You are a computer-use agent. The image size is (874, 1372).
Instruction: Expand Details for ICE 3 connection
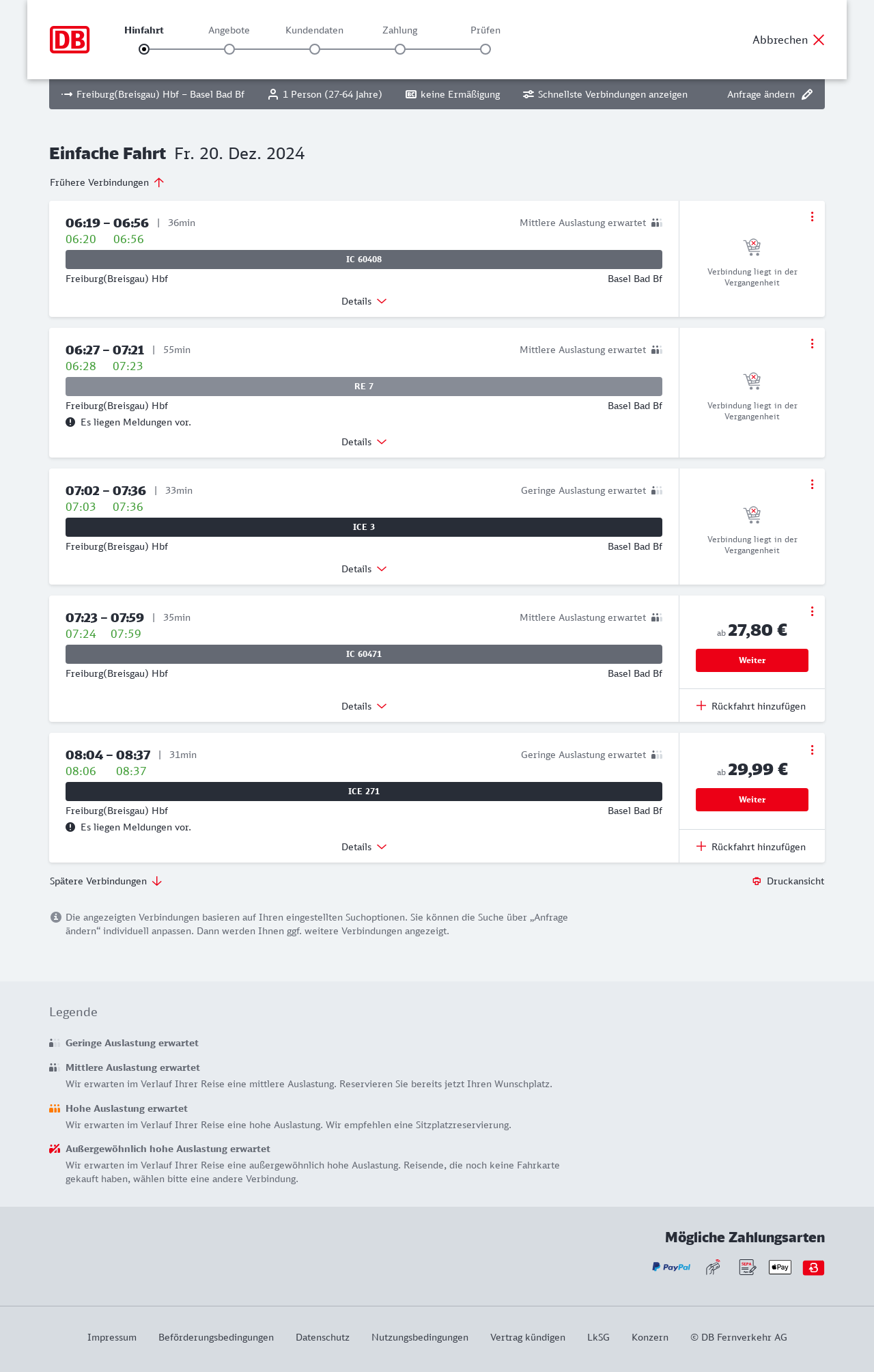pos(364,569)
